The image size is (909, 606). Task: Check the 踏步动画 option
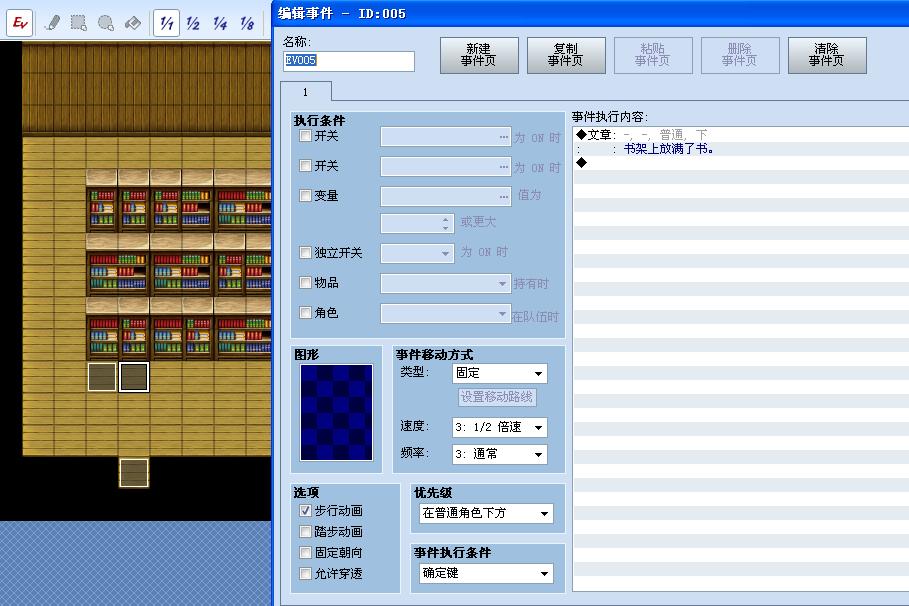coord(306,531)
